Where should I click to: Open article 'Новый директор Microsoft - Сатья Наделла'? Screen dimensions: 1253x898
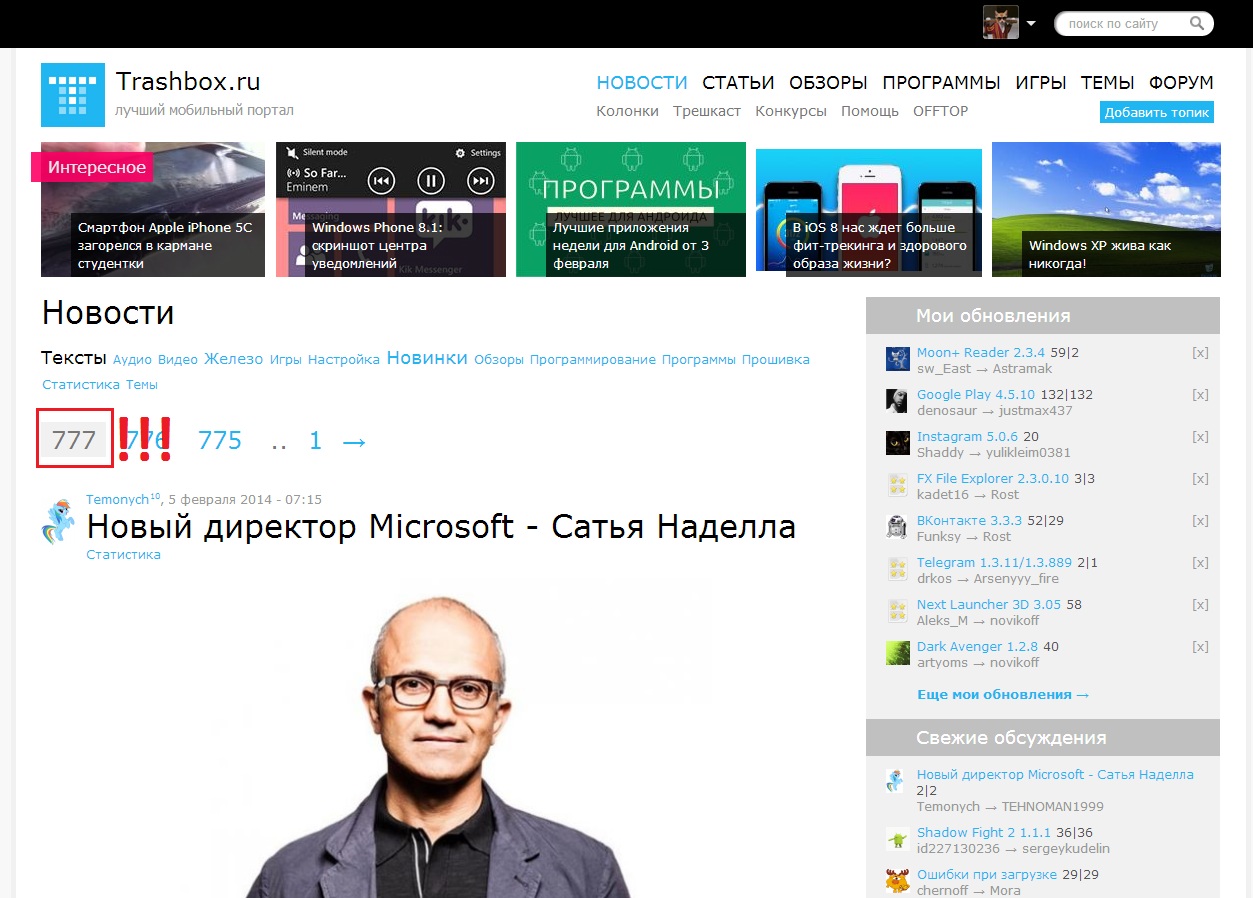point(440,526)
